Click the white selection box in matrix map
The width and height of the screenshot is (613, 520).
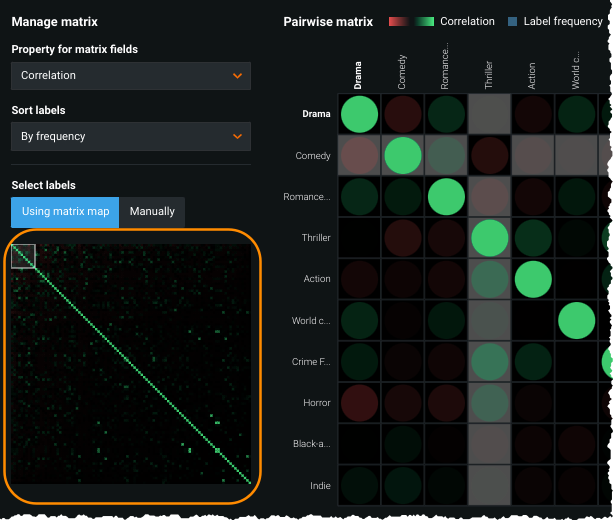[23, 256]
